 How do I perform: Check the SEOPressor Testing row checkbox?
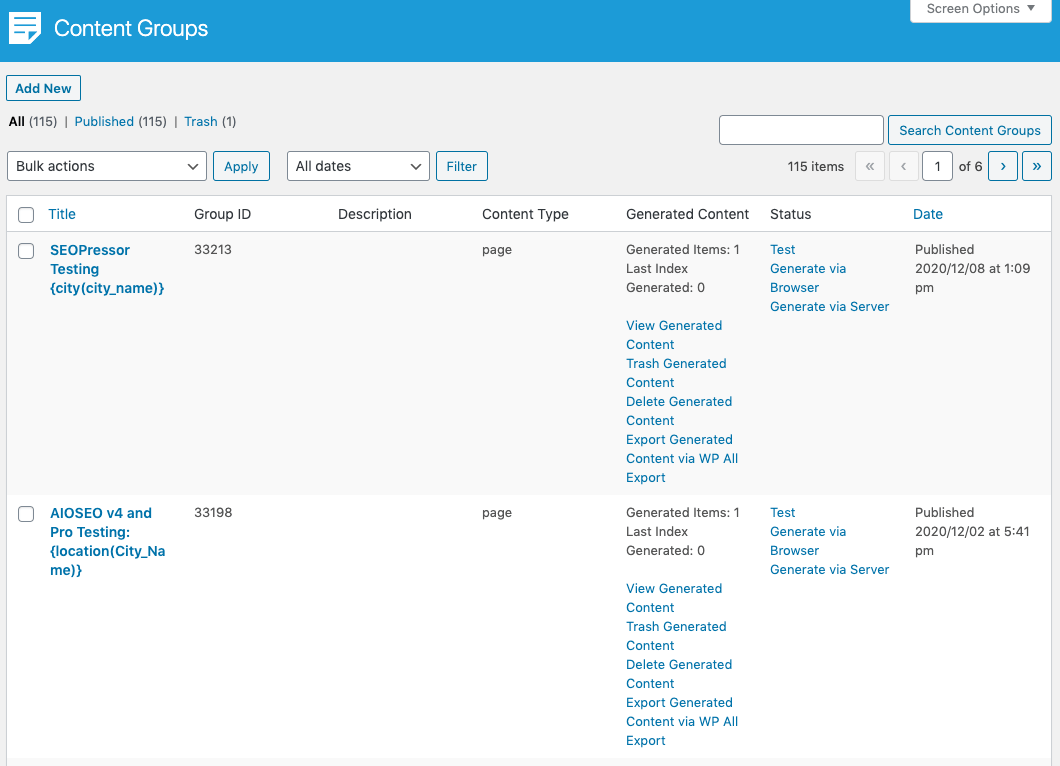click(x=26, y=251)
